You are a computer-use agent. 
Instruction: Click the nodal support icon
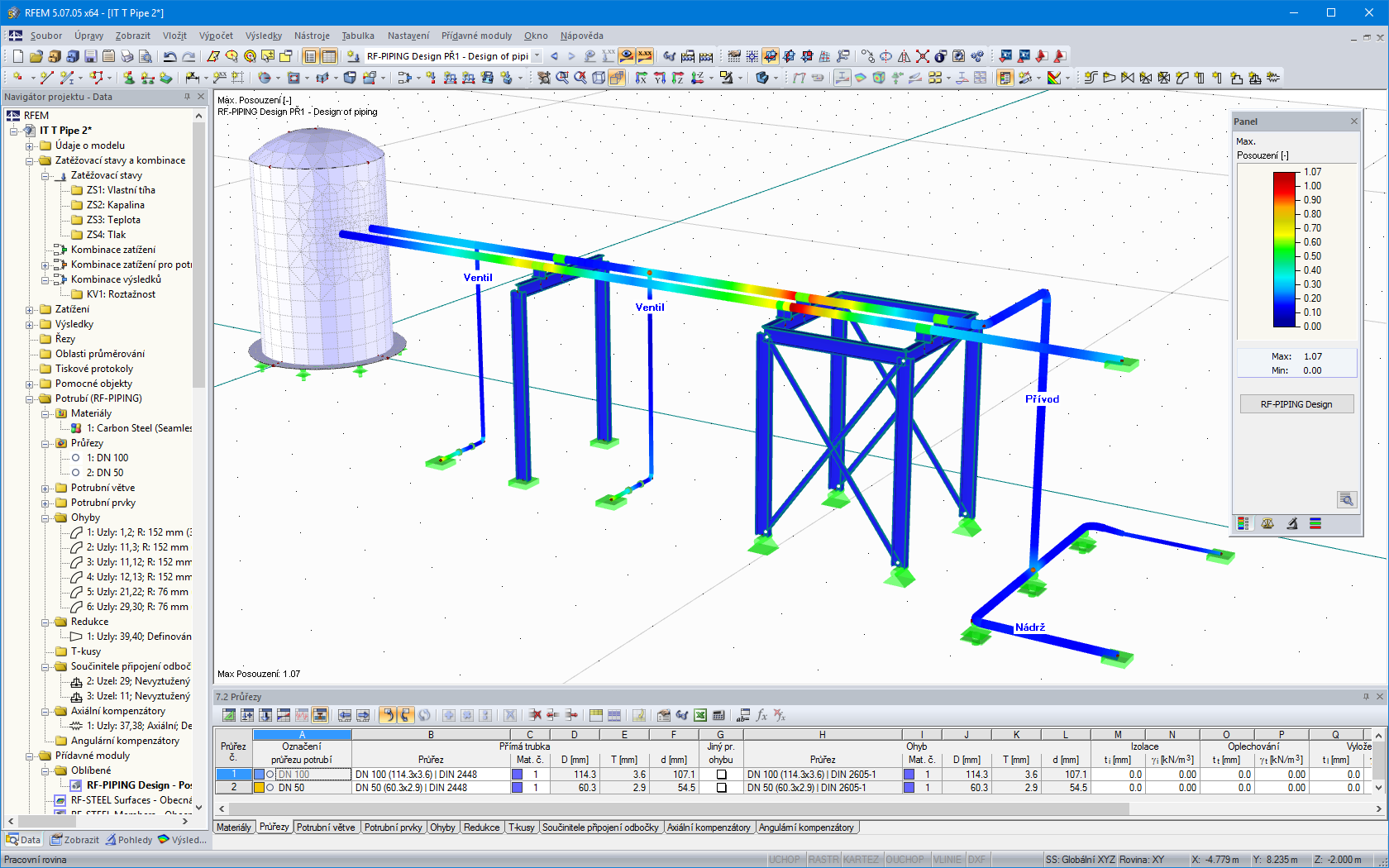[x=129, y=78]
